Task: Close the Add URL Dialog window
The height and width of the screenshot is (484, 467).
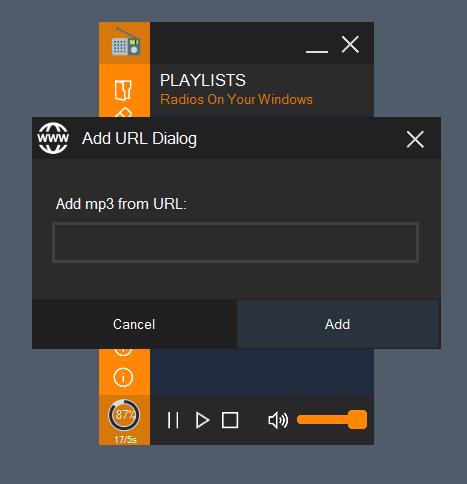Action: click(x=415, y=139)
